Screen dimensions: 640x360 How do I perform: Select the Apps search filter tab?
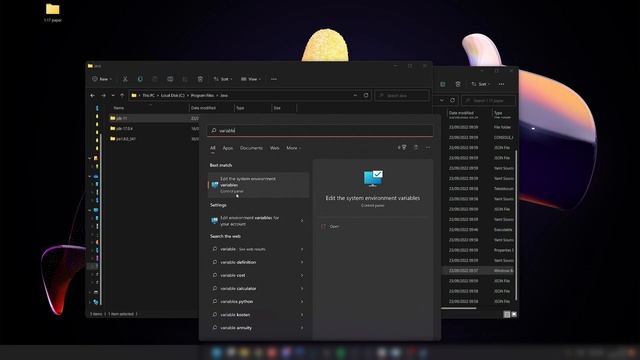coord(228,148)
